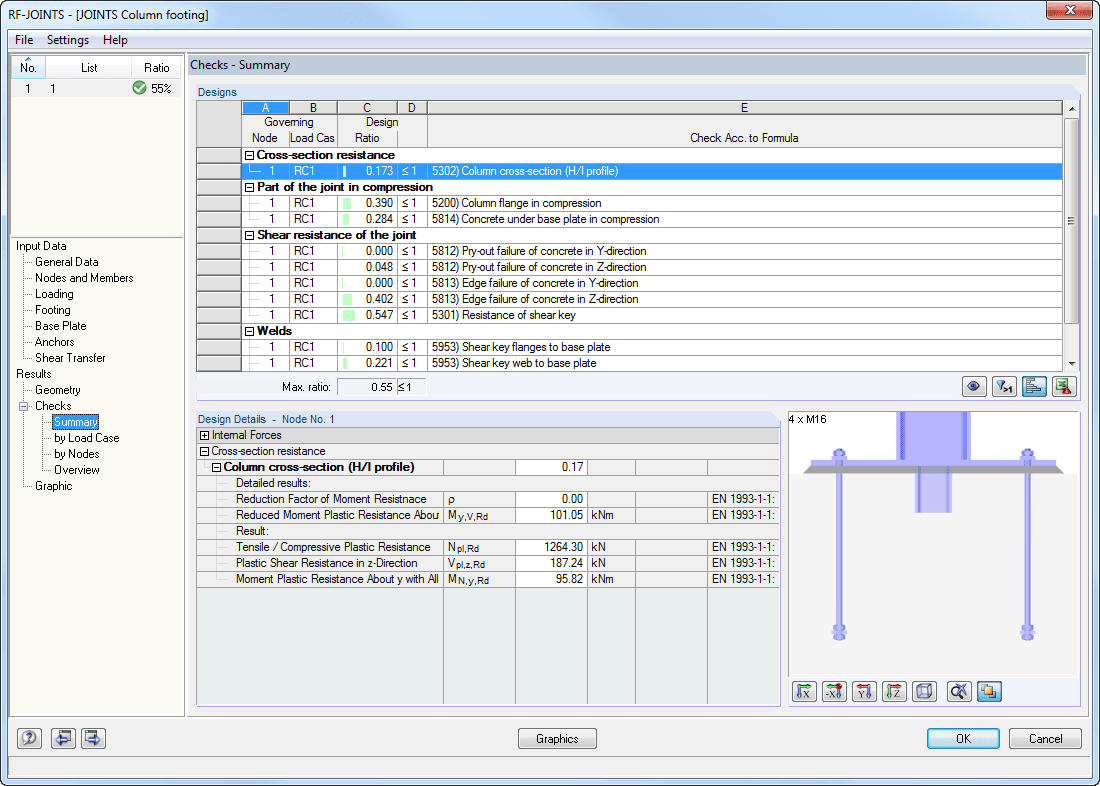Go to the next table window
Image resolution: width=1100 pixels, height=786 pixels.
[x=93, y=738]
